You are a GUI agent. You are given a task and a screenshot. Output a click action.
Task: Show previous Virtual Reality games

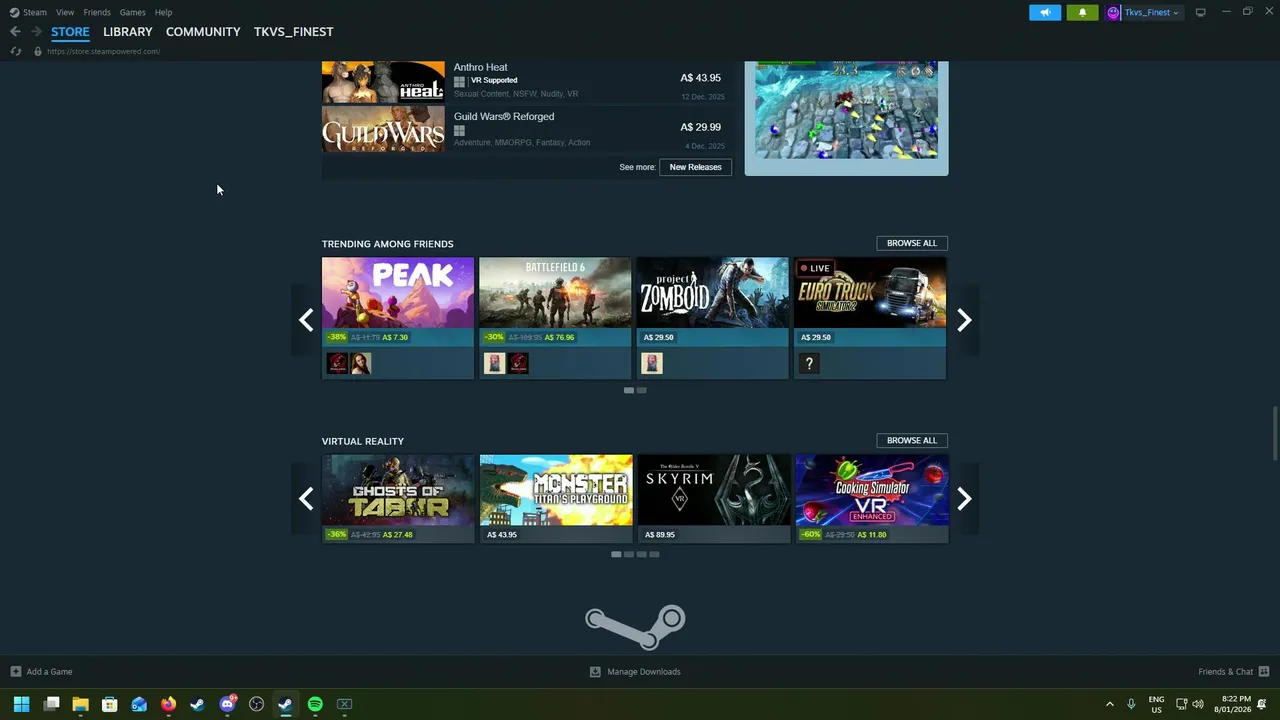pyautogui.click(x=306, y=499)
